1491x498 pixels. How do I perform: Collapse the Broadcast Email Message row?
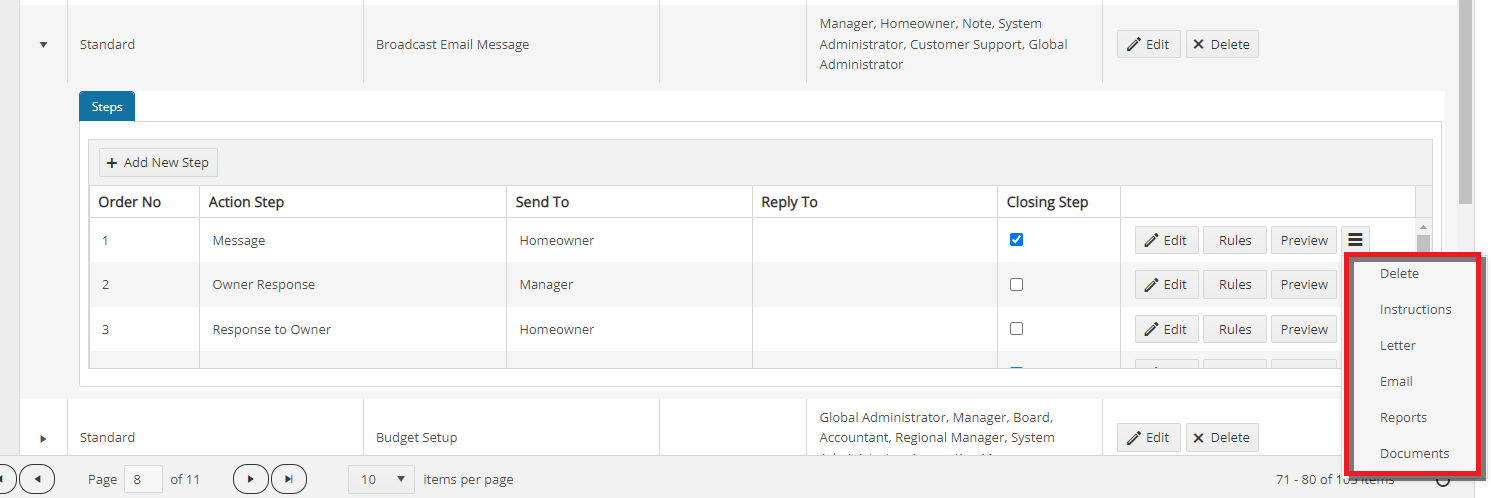[x=43, y=45]
